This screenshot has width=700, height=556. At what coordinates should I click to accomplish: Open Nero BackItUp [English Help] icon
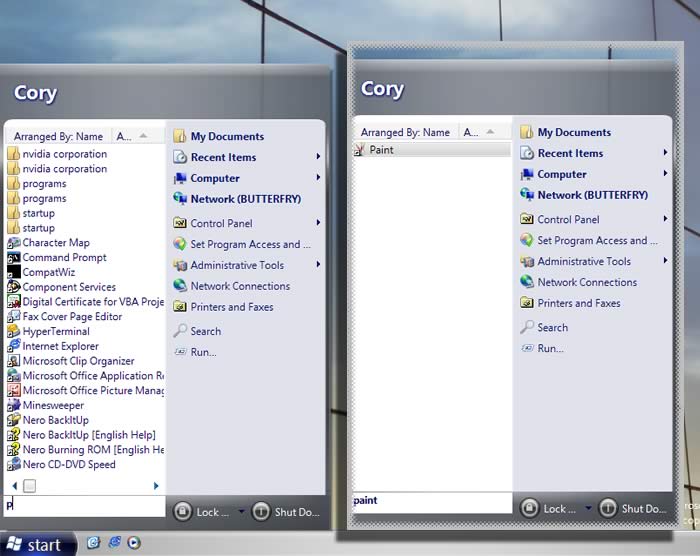[x=14, y=435]
